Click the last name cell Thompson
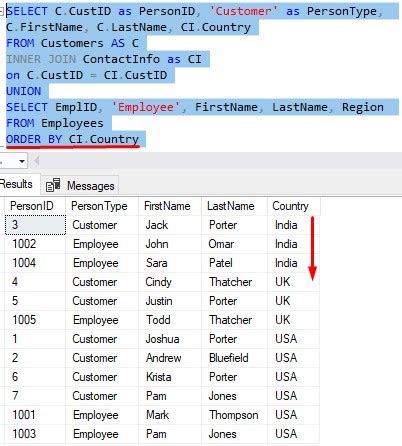The width and height of the screenshot is (402, 446). pyautogui.click(x=234, y=415)
